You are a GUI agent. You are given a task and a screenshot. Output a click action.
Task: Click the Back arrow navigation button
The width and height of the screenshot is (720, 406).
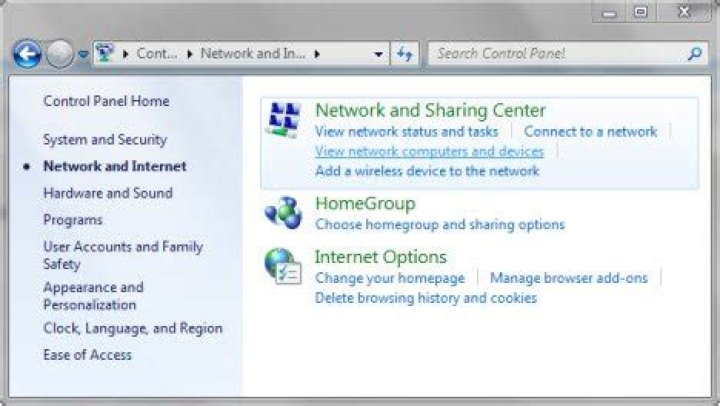[x=27, y=54]
